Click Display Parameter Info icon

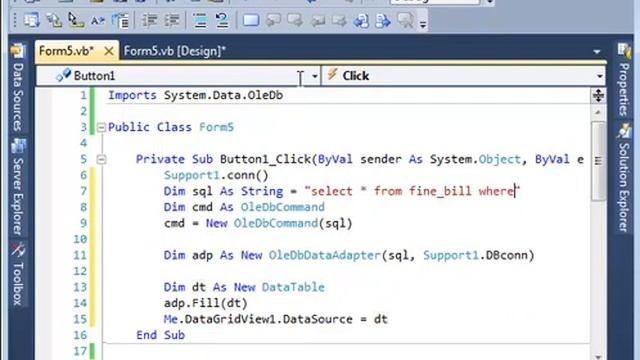pos(53,20)
